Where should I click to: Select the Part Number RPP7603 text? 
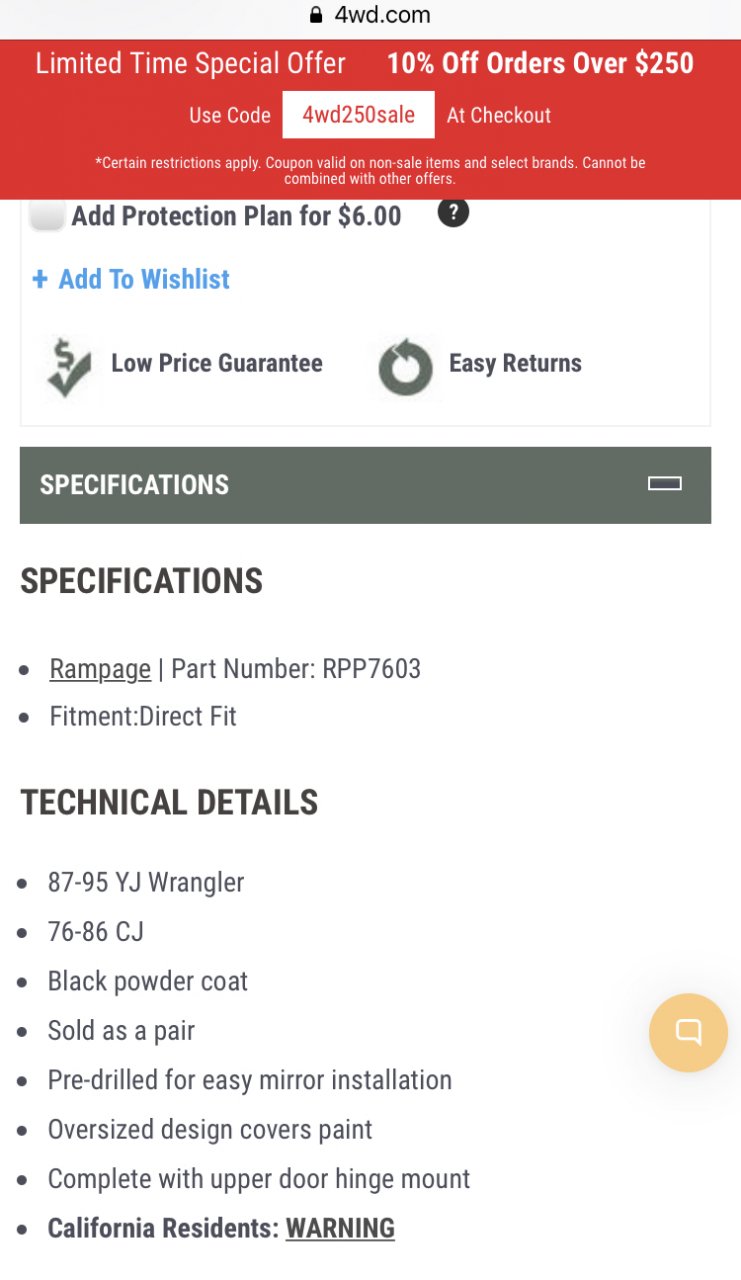[x=296, y=668]
